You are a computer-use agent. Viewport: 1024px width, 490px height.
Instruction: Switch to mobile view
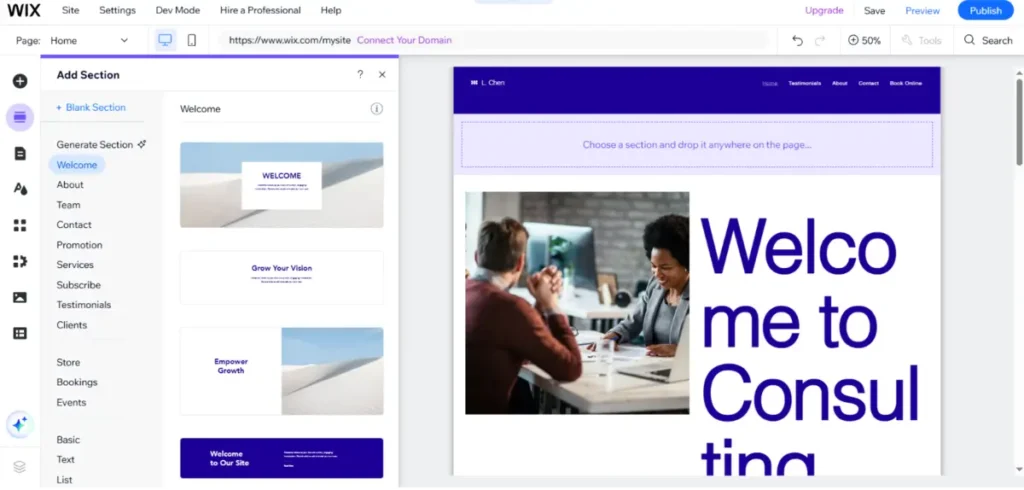(x=192, y=41)
